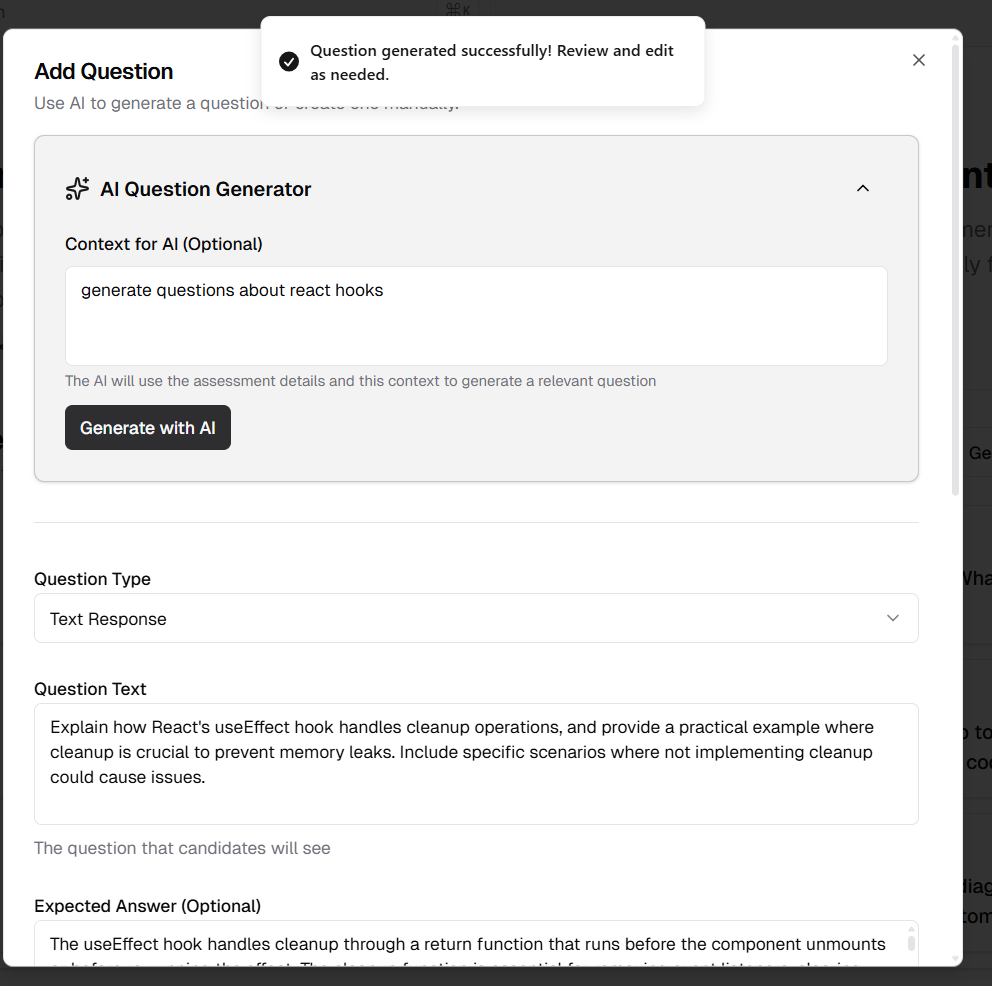Close the Add Question dialog
This screenshot has width=992, height=986.
[x=919, y=60]
